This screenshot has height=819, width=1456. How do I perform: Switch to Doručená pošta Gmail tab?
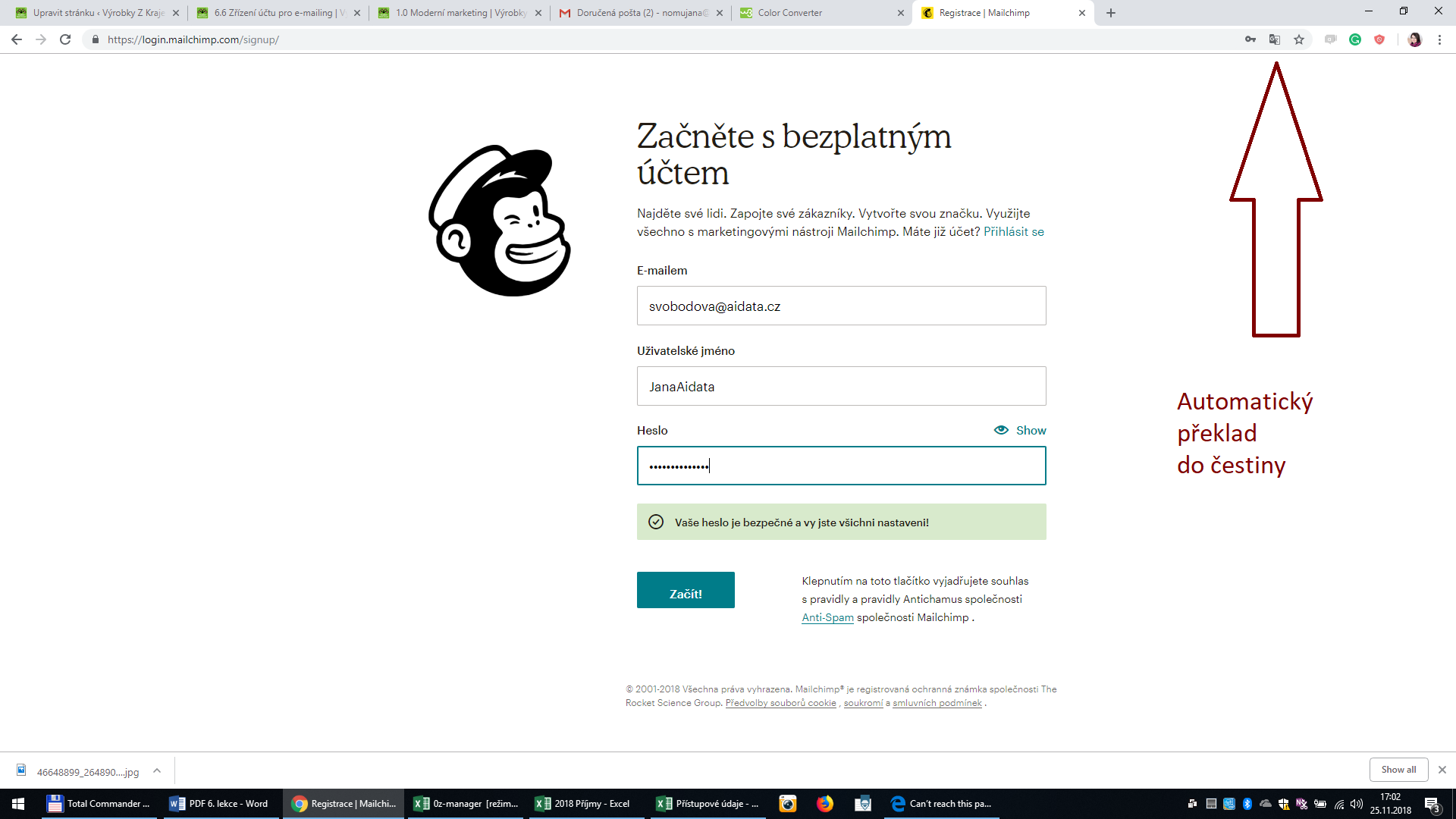click(x=641, y=13)
